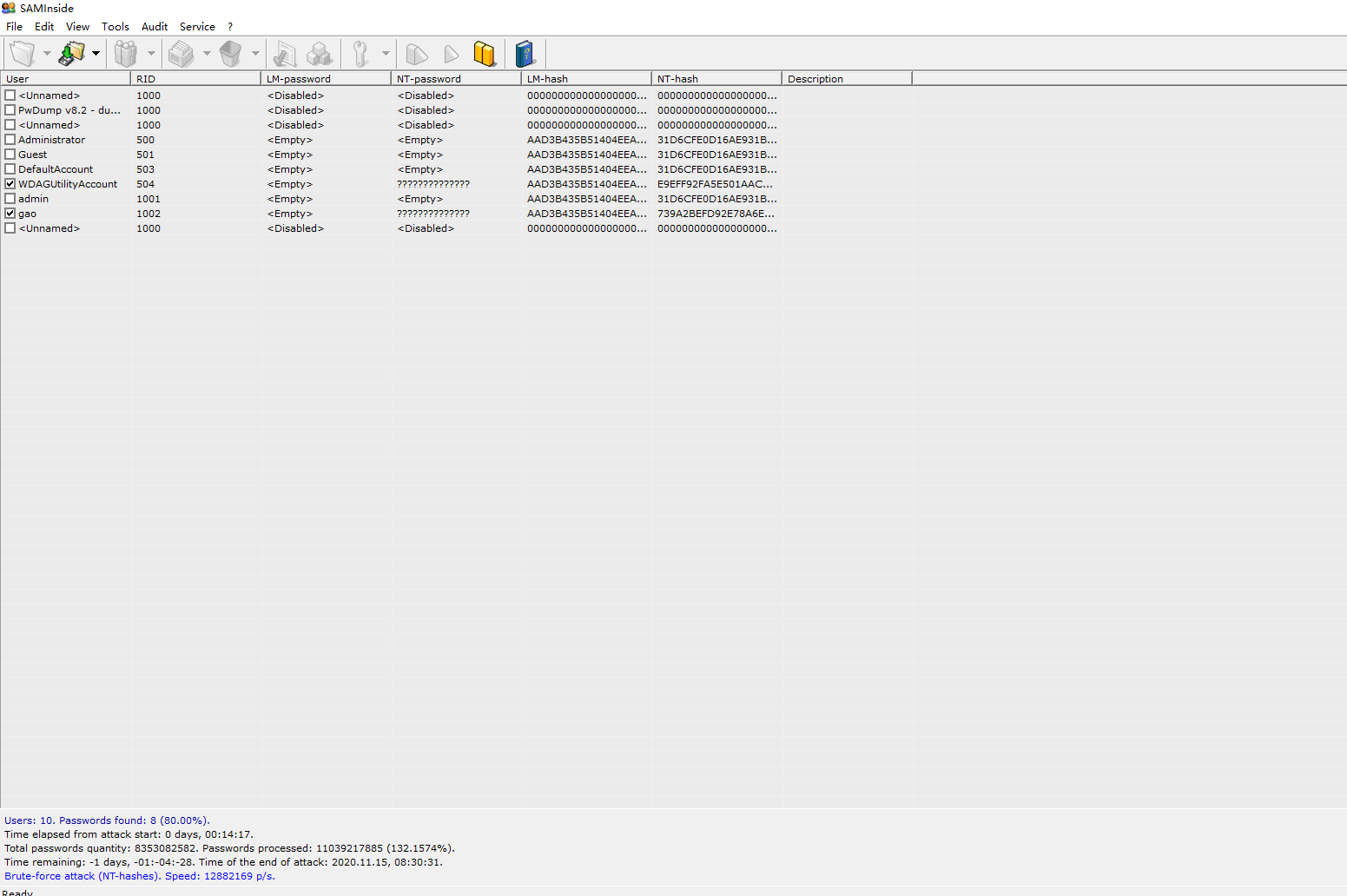Open the import/export files icon
The width and height of the screenshot is (1347, 896).
tap(71, 54)
